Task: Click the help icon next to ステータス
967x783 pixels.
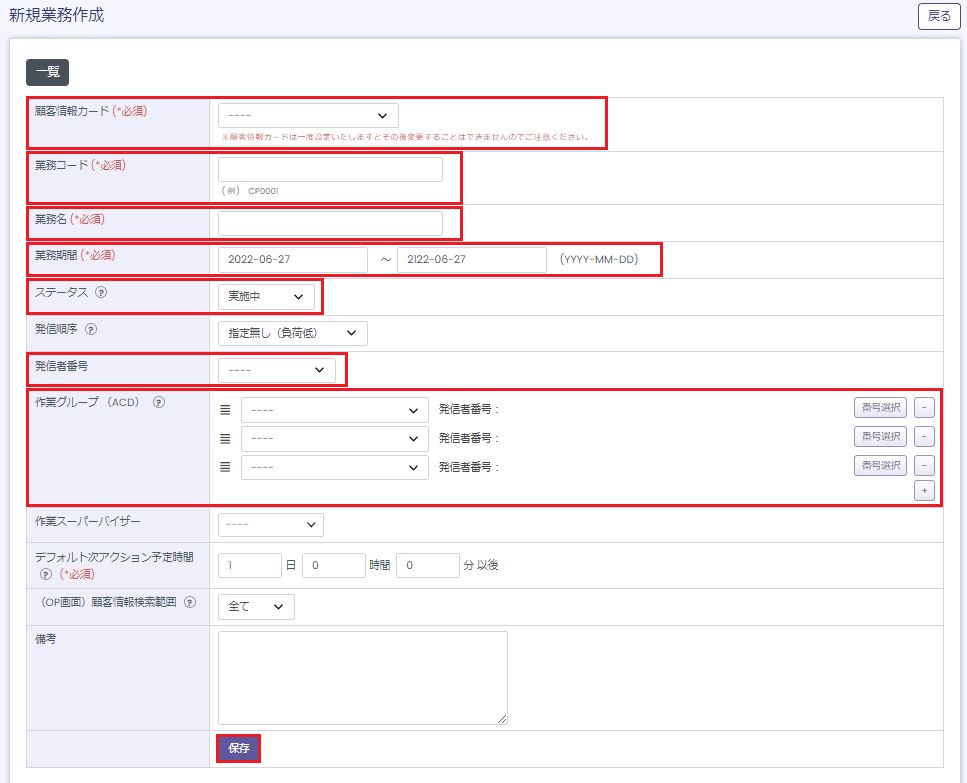Action: tap(101, 293)
